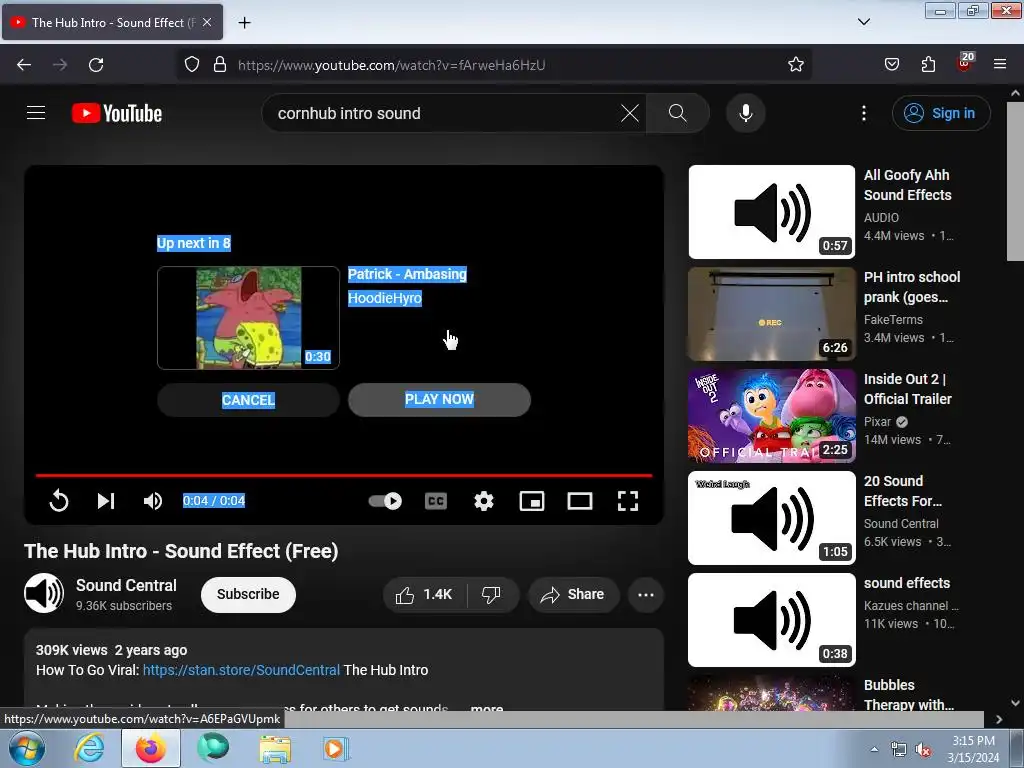Viewport: 1024px width, 768px height.
Task: Go back in browser history
Action: tap(24, 65)
